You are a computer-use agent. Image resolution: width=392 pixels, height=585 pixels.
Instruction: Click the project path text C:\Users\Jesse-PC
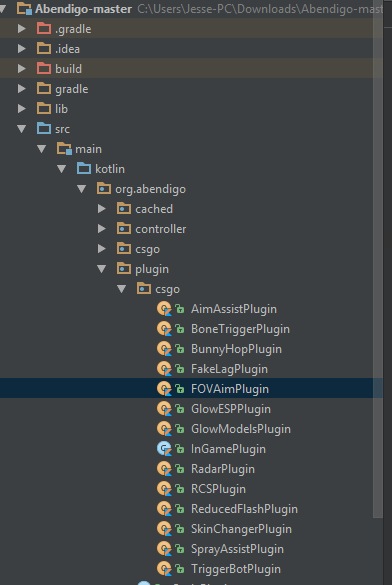tap(186, 9)
